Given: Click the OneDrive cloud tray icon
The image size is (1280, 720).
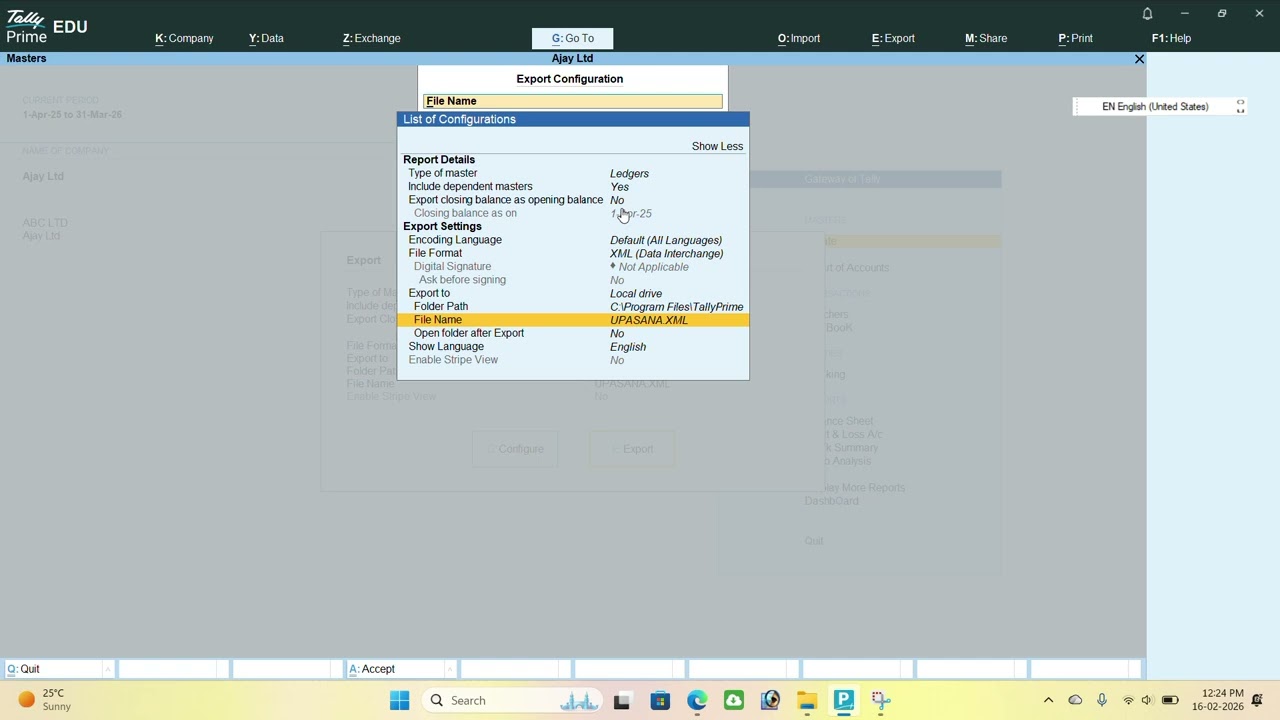Looking at the screenshot, I should (x=1075, y=700).
